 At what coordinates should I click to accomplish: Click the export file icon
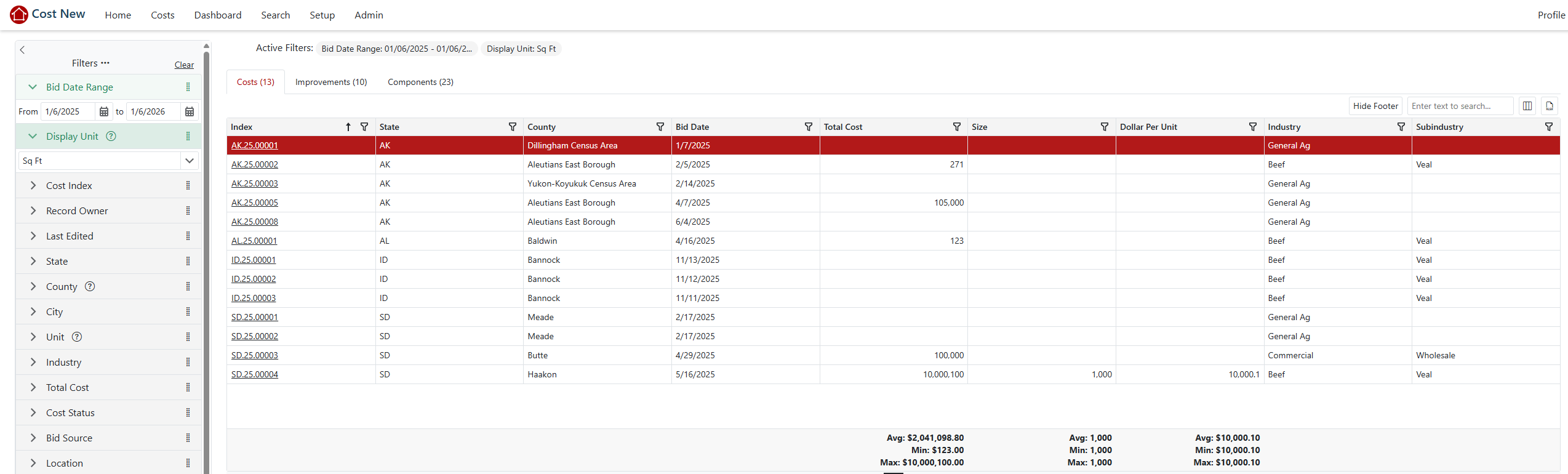(x=1549, y=106)
